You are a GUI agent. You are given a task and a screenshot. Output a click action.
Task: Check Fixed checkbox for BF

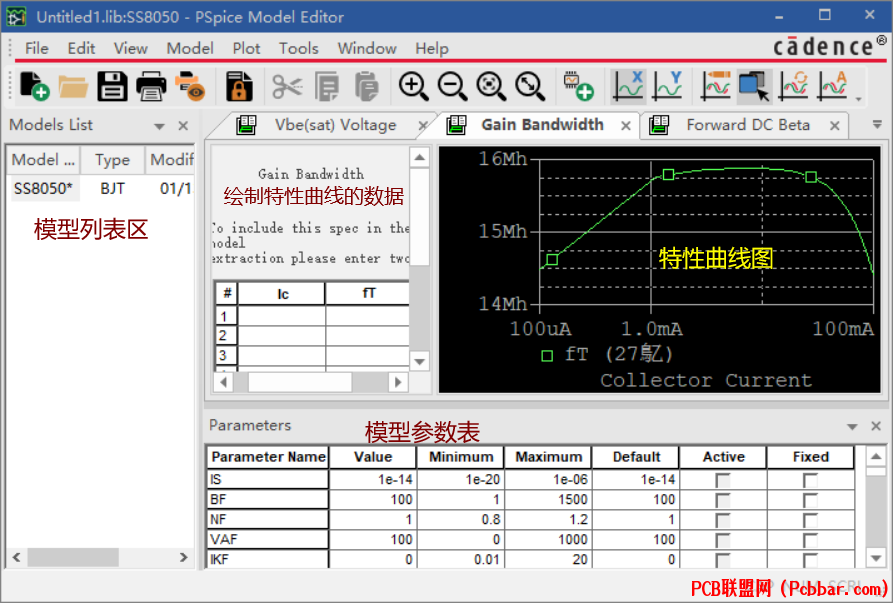pos(810,500)
